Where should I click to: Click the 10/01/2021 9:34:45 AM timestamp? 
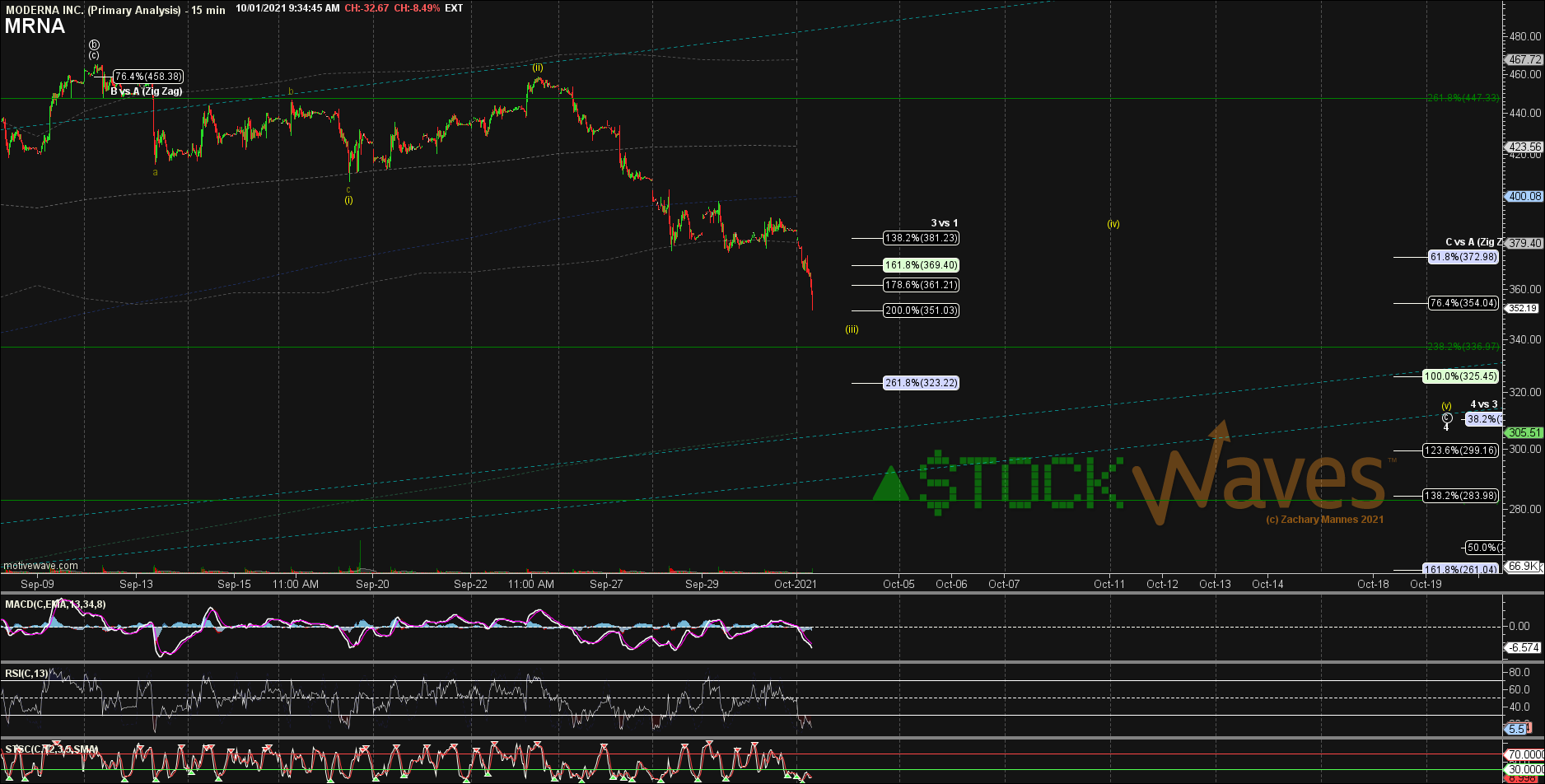tap(287, 8)
